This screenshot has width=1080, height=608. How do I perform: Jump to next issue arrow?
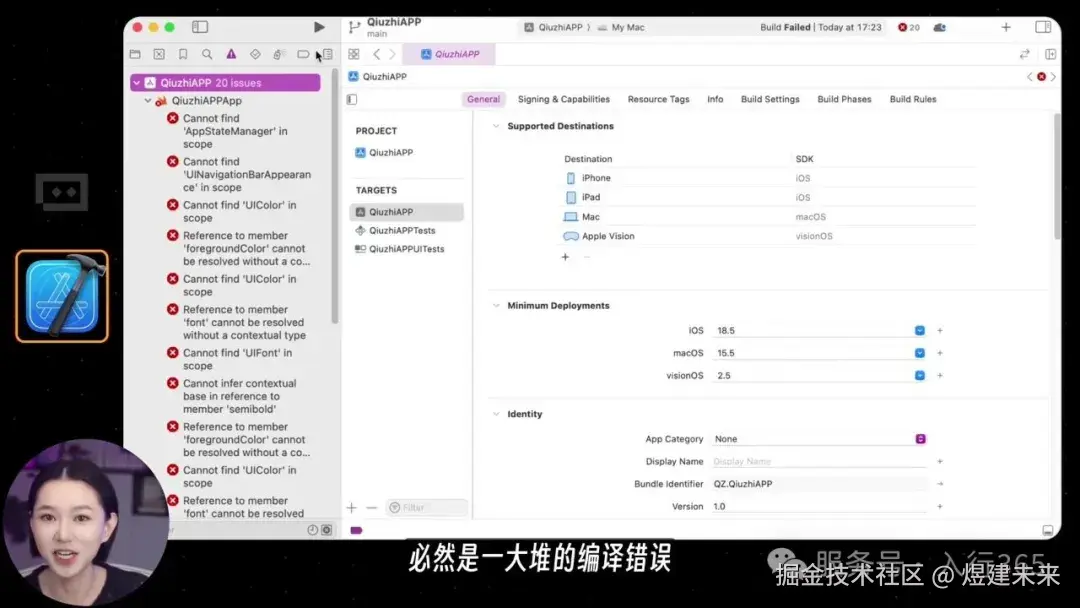[x=1053, y=76]
